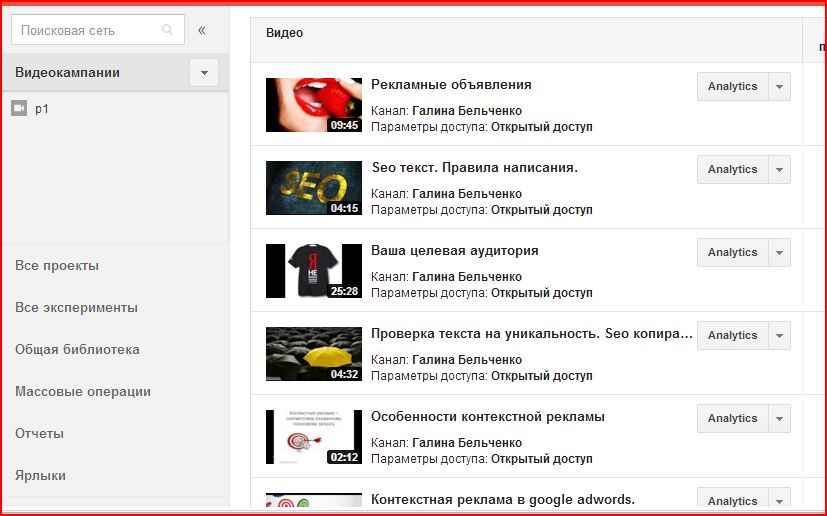This screenshot has height=516, width=827.
Task: Click Analytics button for Особенности контекстной рекламы
Action: 733,418
